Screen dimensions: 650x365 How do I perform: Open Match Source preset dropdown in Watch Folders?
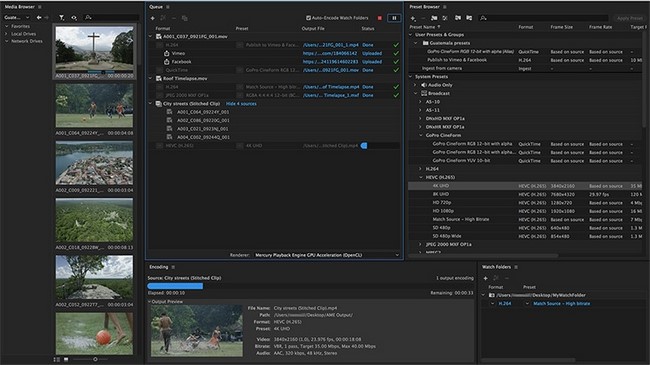pyautogui.click(x=527, y=304)
